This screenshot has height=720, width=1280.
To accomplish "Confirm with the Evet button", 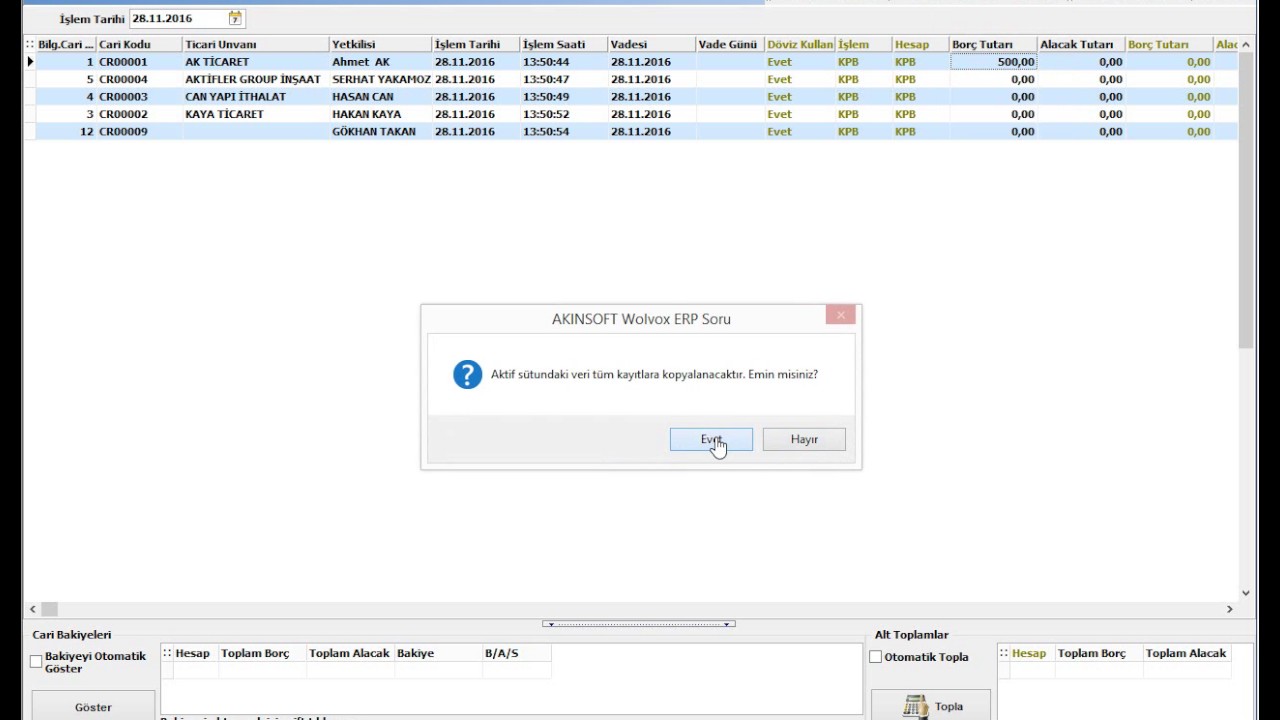I will click(711, 439).
